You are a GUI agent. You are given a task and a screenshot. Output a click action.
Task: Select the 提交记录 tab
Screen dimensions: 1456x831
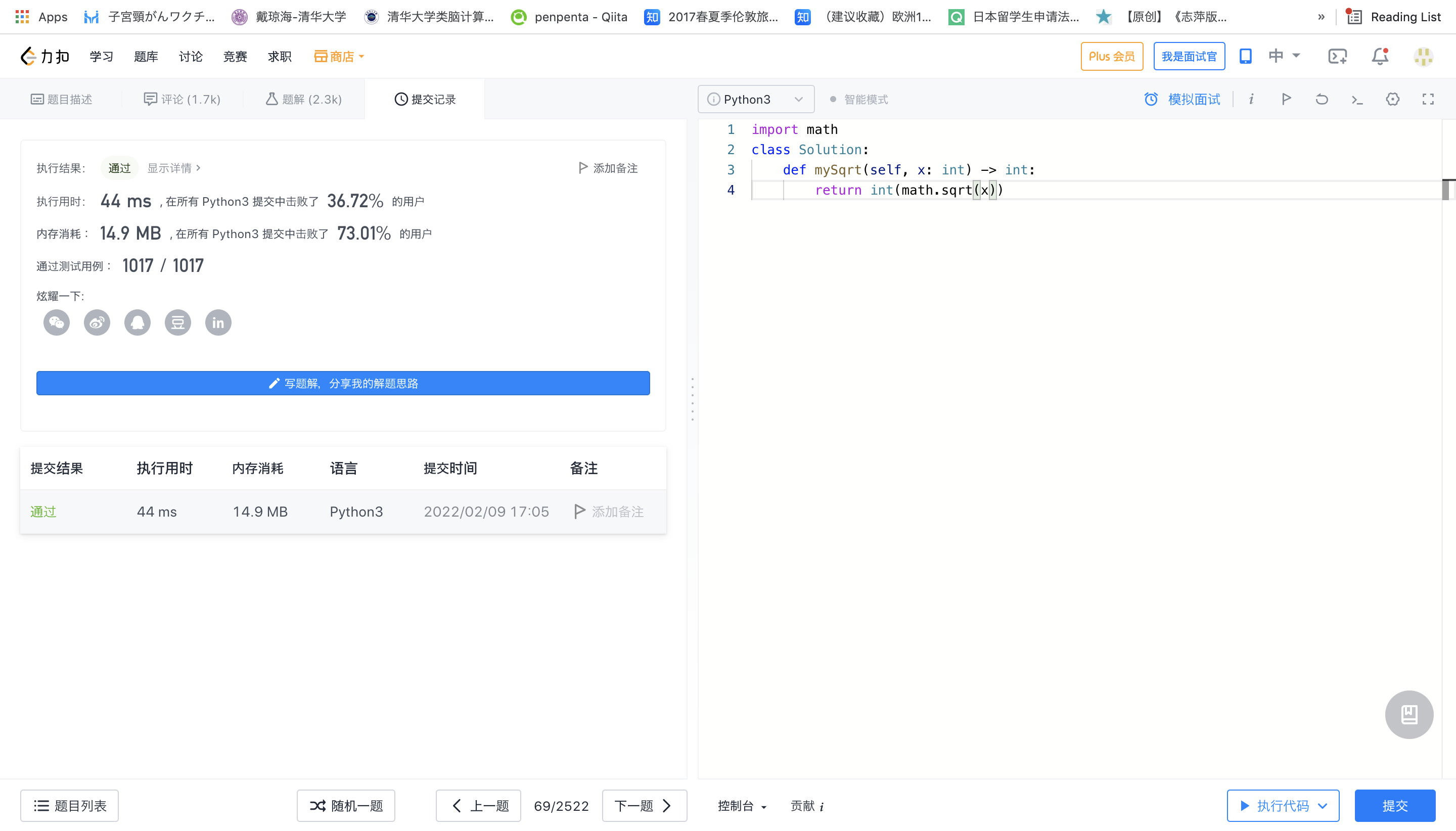(x=425, y=99)
